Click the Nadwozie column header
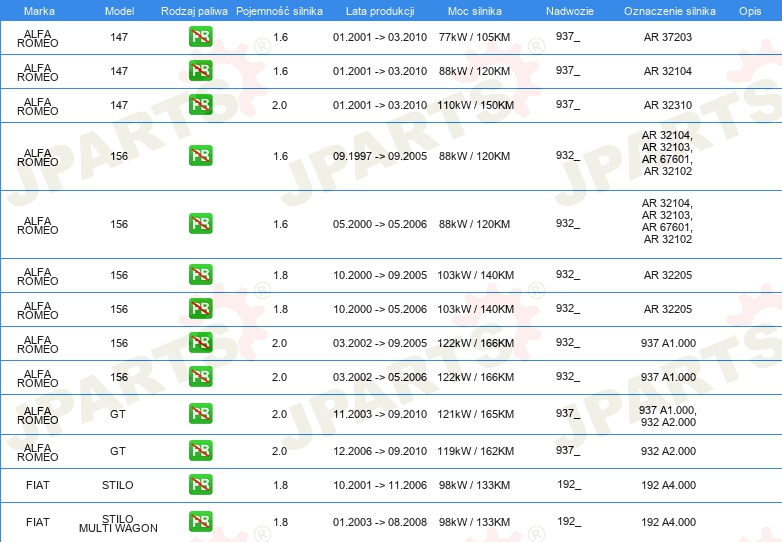Screen dimensions: 782x542 [x=570, y=11]
